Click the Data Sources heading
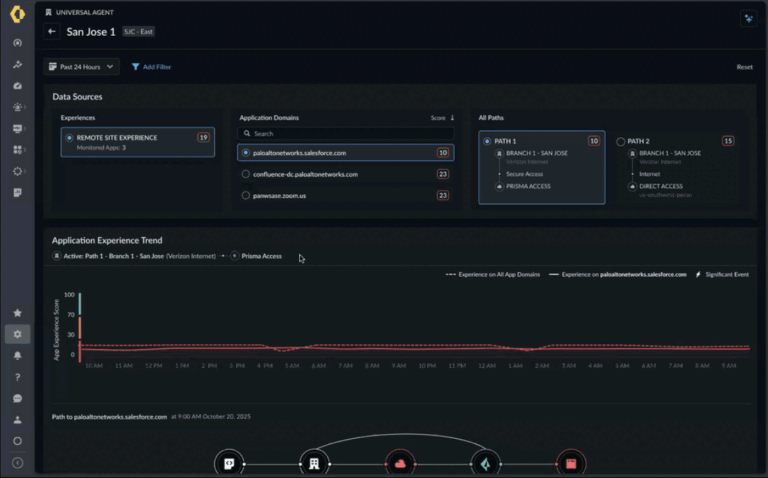Viewport: 768px width, 478px height. [77, 97]
